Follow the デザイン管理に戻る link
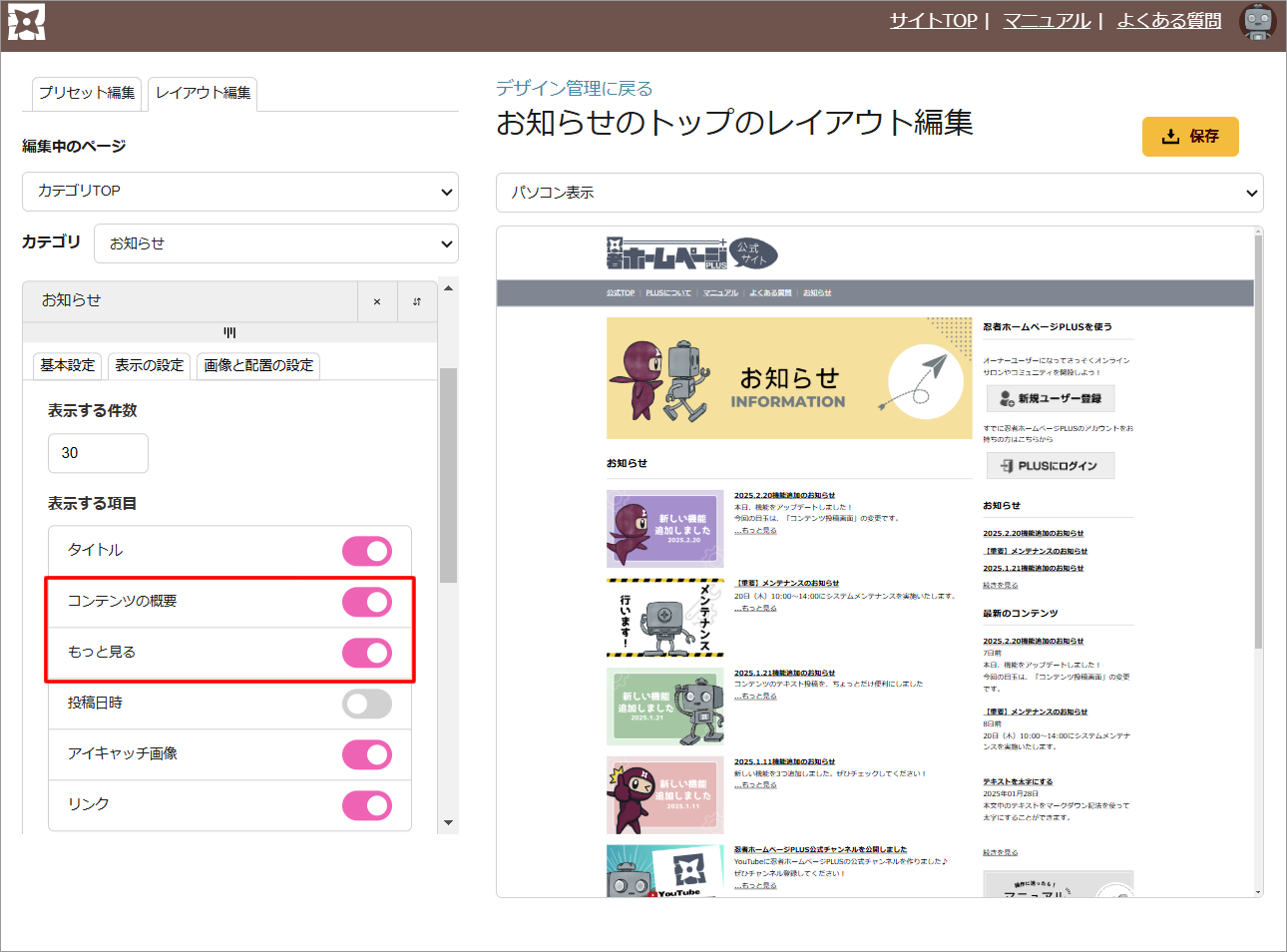 574,89
